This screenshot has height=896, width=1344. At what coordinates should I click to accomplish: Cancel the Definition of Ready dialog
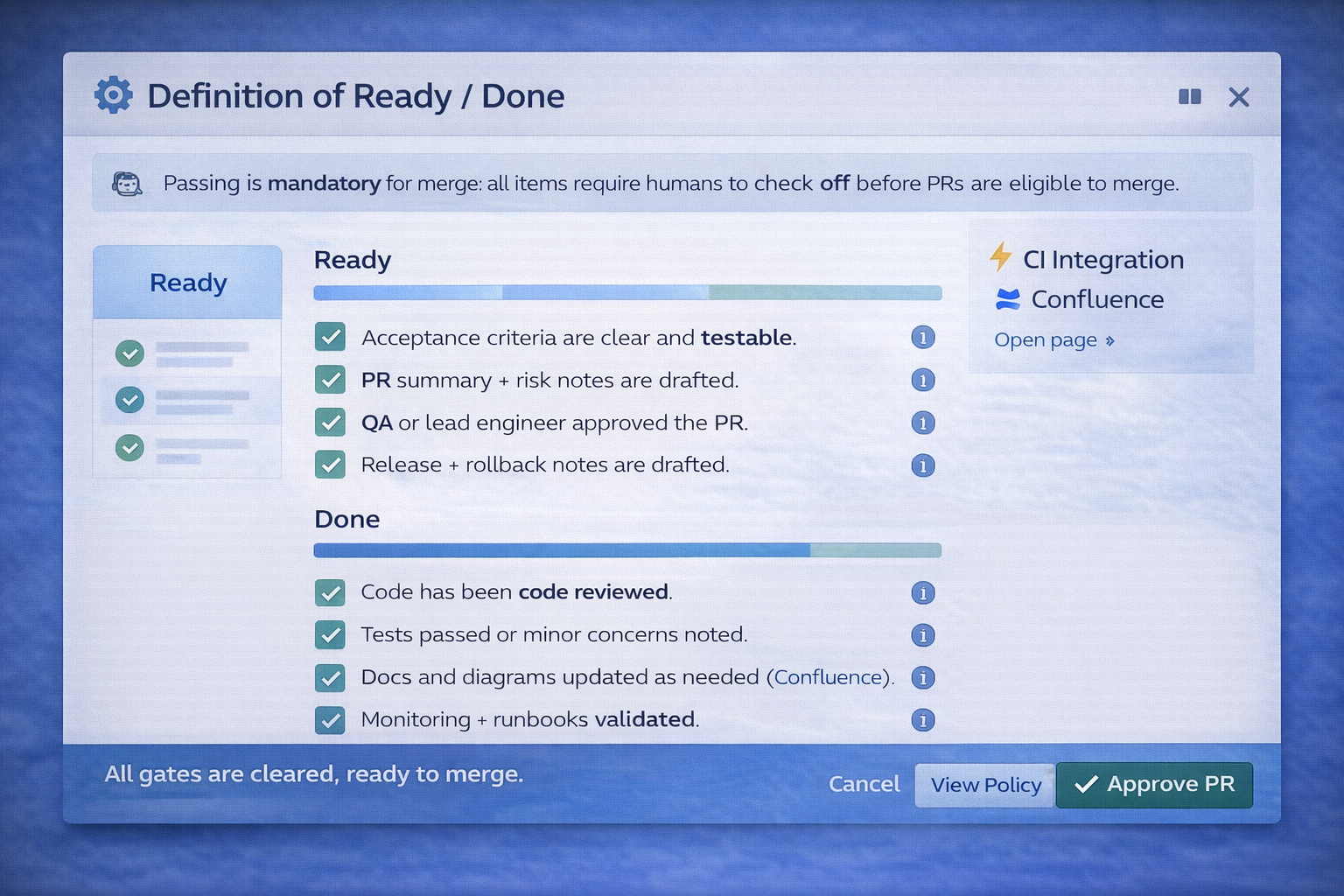[x=864, y=784]
